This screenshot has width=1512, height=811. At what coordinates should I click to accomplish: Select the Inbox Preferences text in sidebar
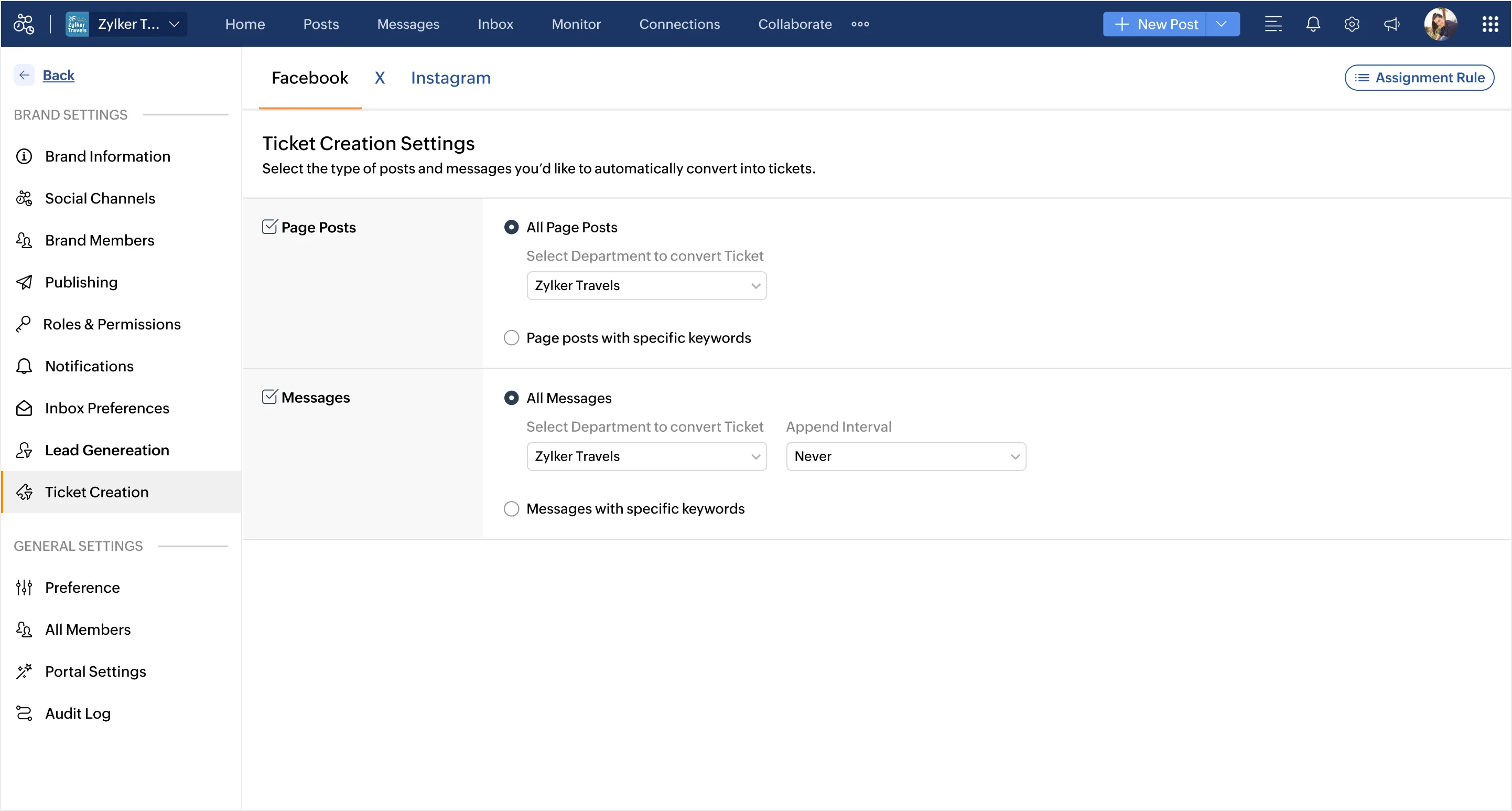click(107, 408)
